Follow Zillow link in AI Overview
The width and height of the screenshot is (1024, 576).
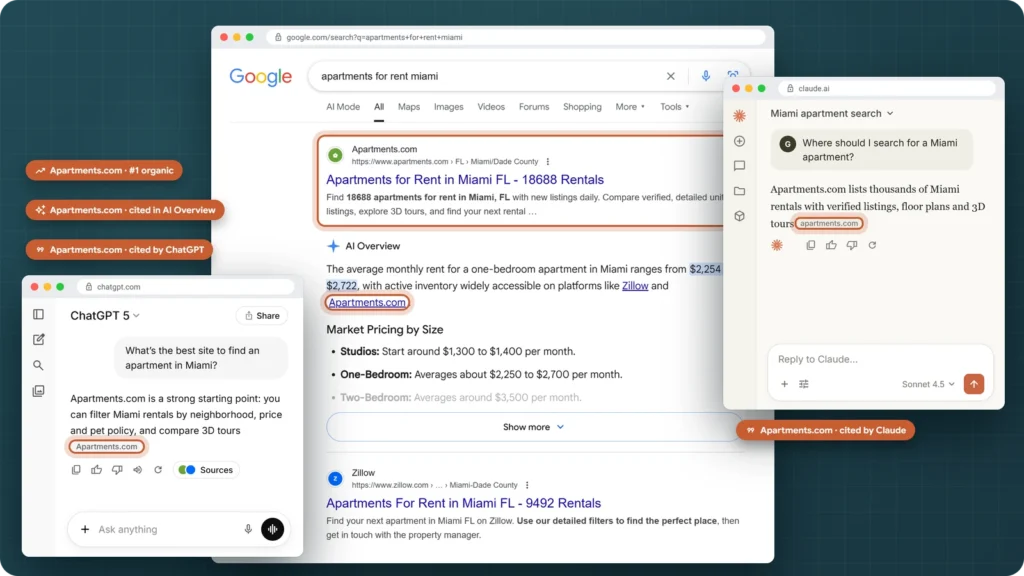[x=635, y=285]
